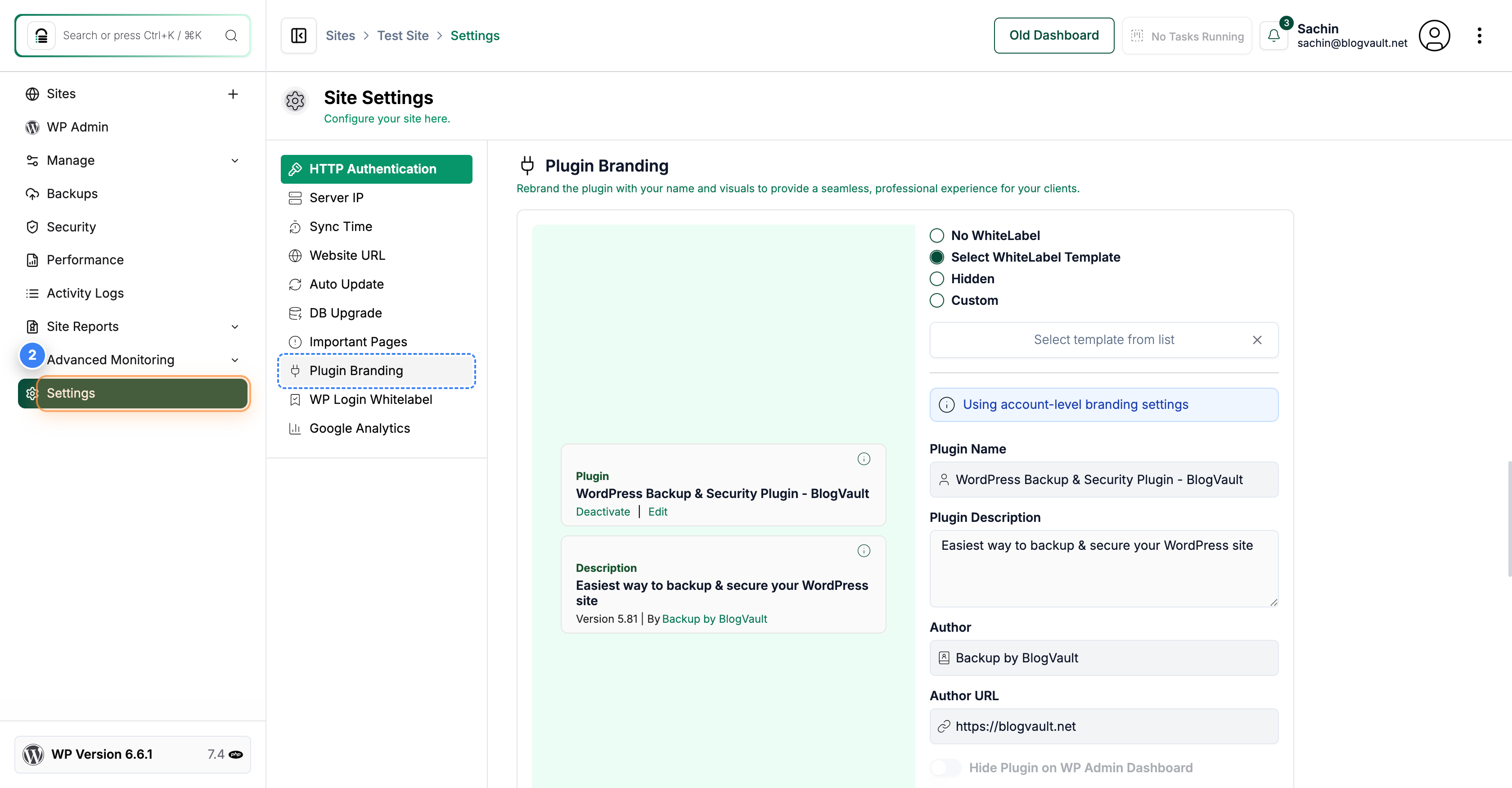Image resolution: width=1512 pixels, height=788 pixels.
Task: Open the Activity Logs panel
Action: coord(85,293)
